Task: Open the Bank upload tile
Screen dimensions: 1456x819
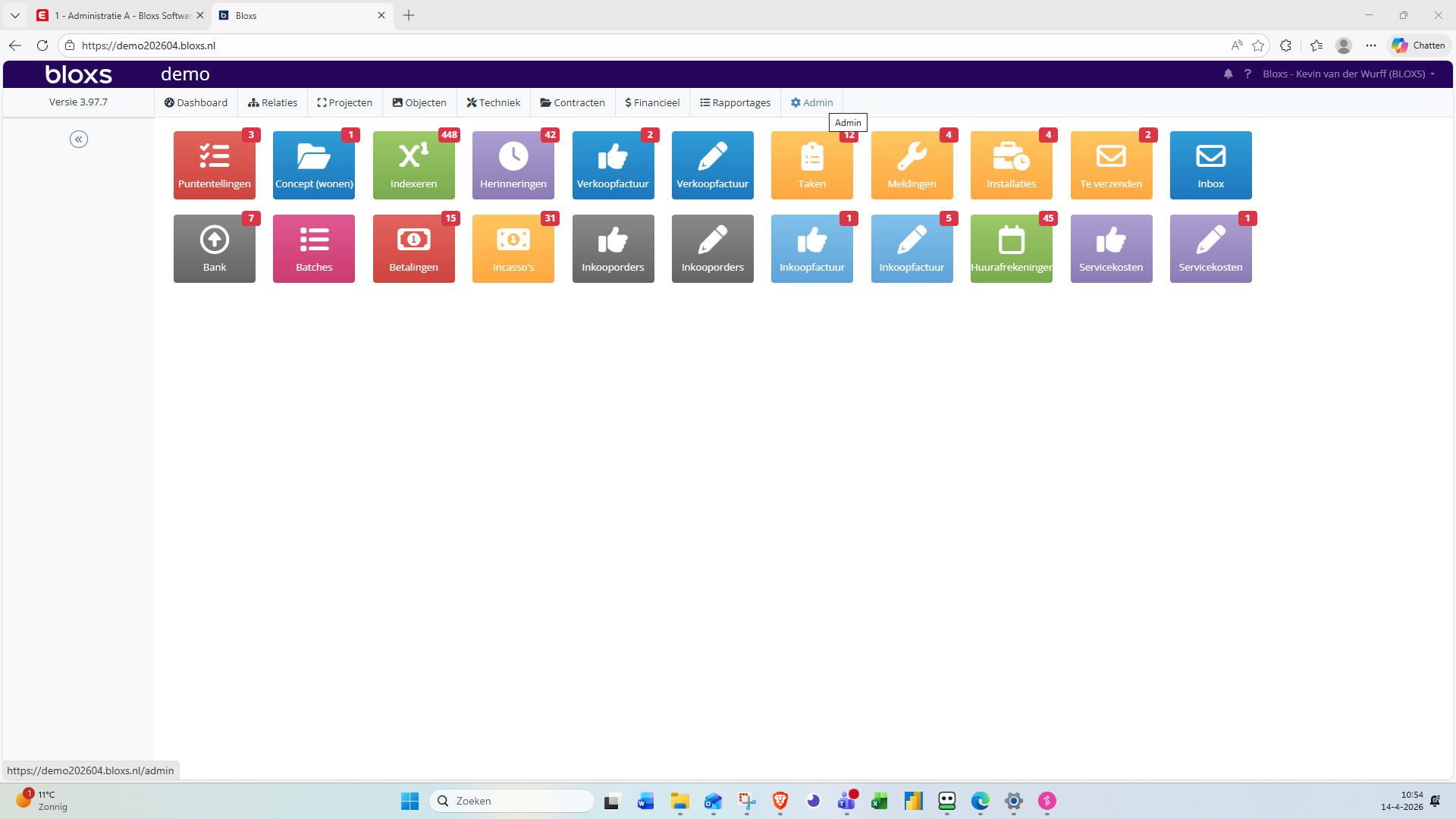Action: (x=214, y=249)
